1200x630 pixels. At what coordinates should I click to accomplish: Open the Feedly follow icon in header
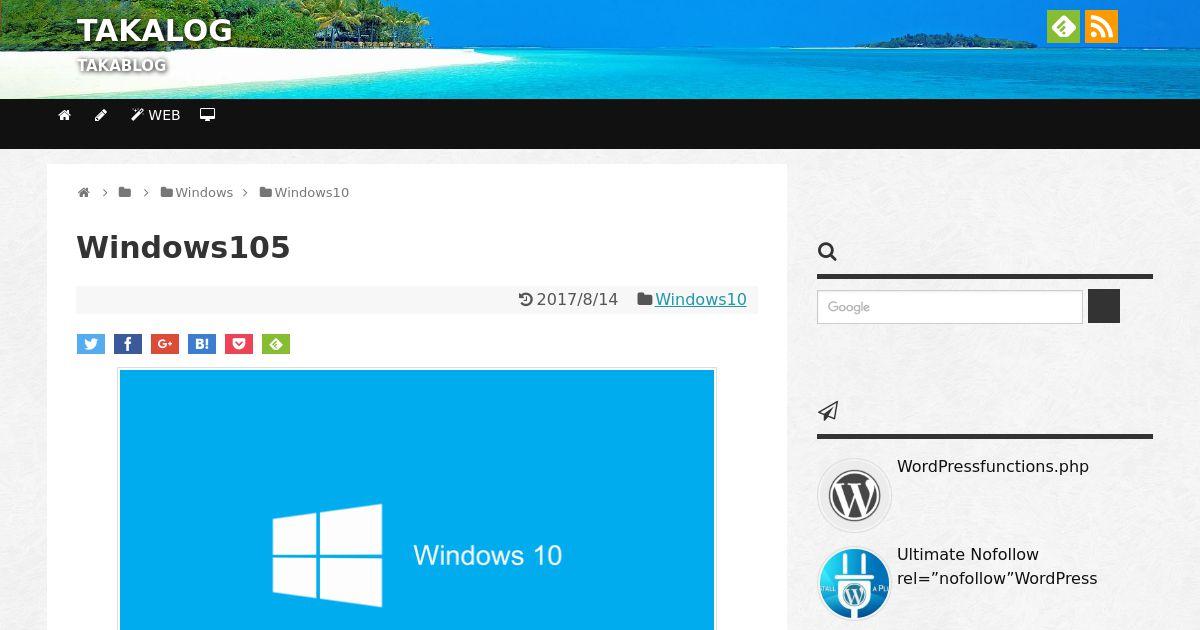tap(1063, 27)
